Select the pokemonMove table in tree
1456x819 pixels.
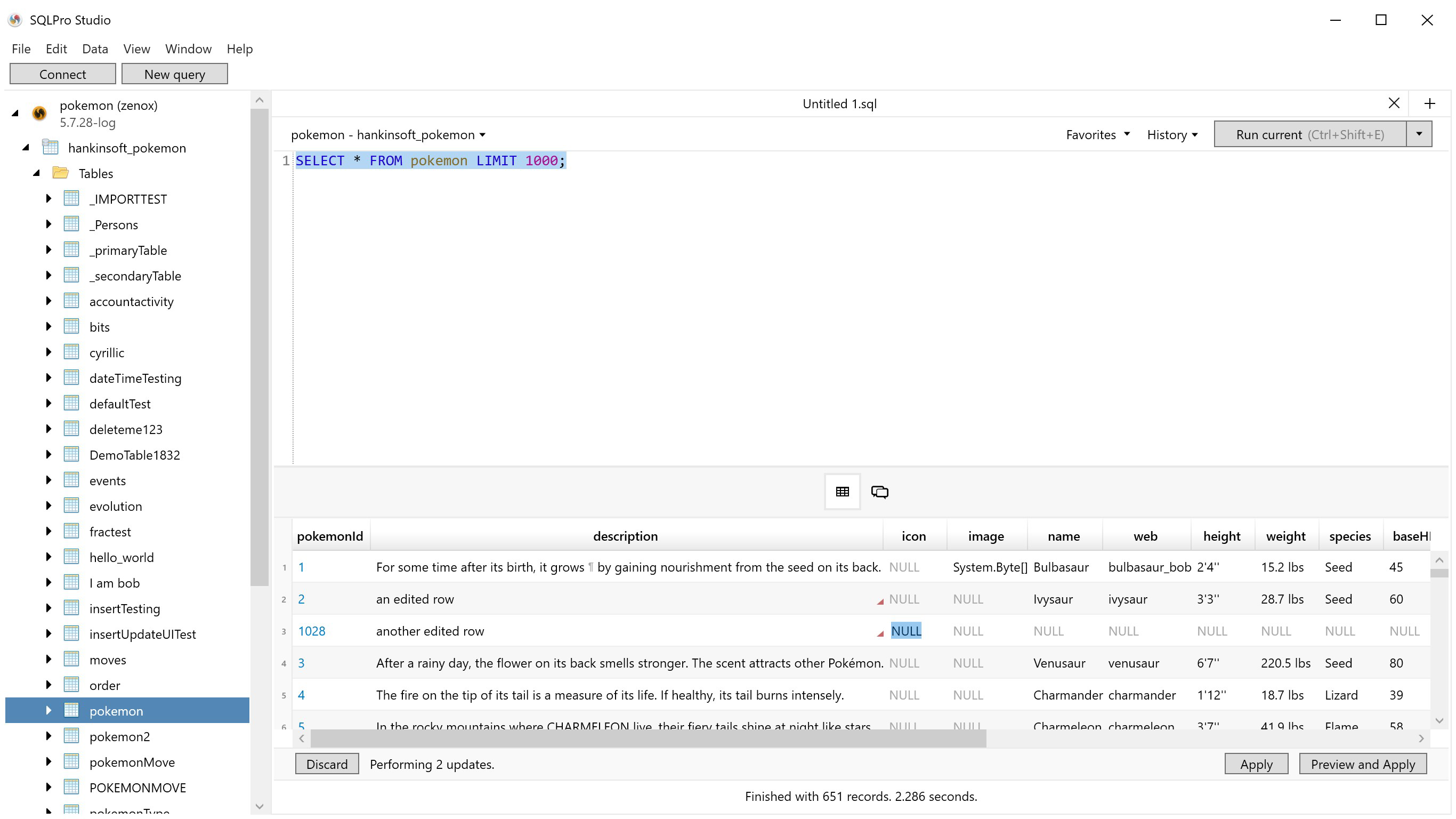pos(132,762)
